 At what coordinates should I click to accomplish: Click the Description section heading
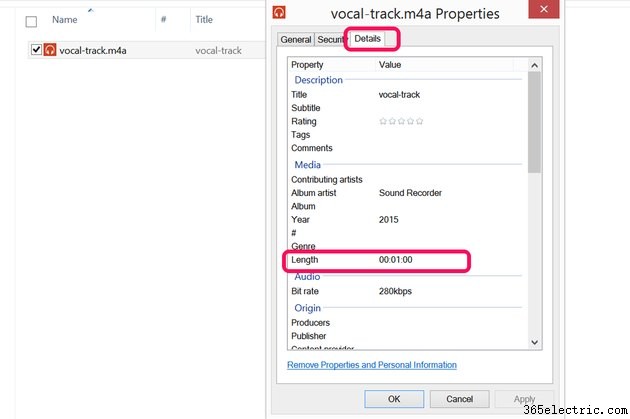(318, 80)
